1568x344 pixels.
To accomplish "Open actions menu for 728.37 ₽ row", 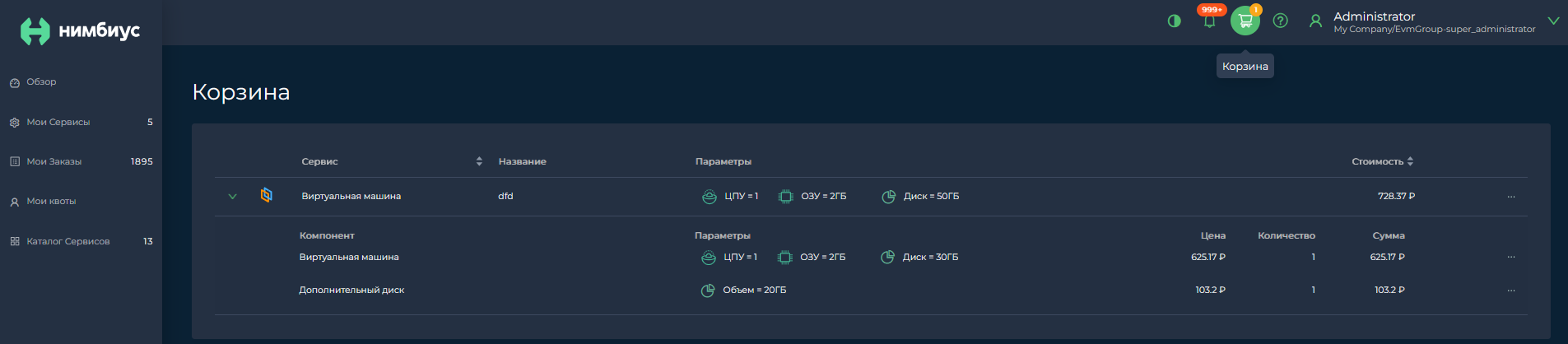I will [1511, 197].
